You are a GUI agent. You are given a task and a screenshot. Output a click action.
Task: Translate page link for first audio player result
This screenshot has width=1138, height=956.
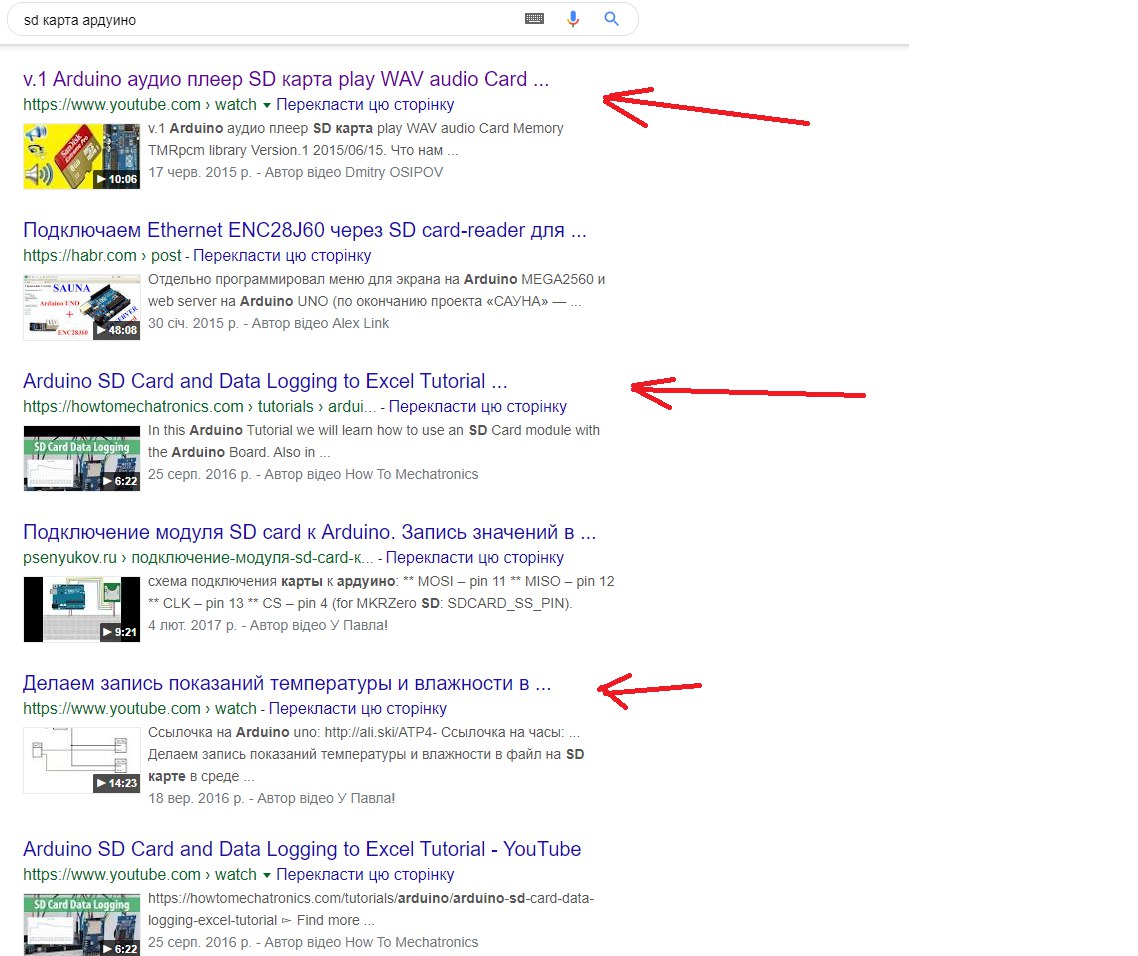pos(365,105)
